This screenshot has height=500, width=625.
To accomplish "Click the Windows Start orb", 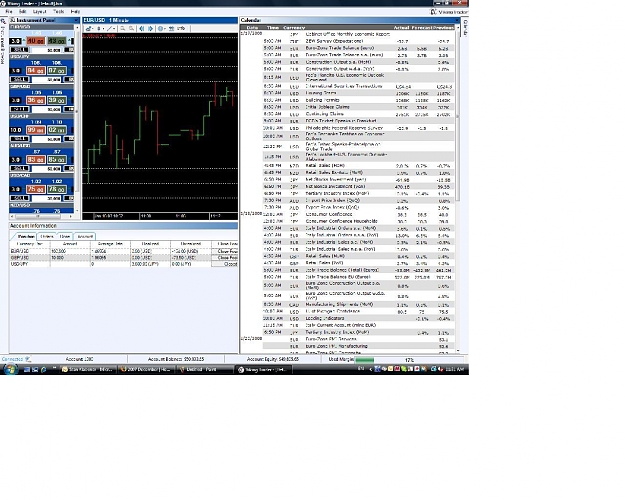I will pyautogui.click(x=10, y=369).
